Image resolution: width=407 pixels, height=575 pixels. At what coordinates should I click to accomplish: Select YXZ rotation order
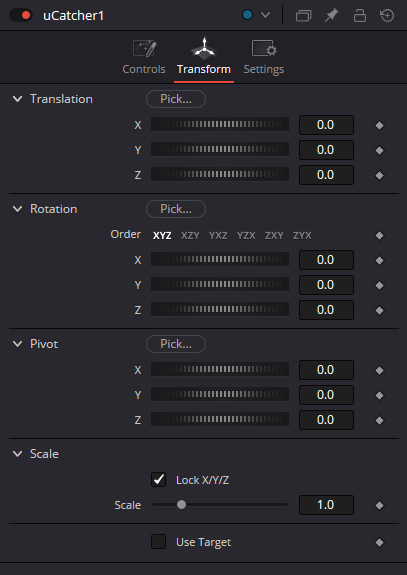218,235
